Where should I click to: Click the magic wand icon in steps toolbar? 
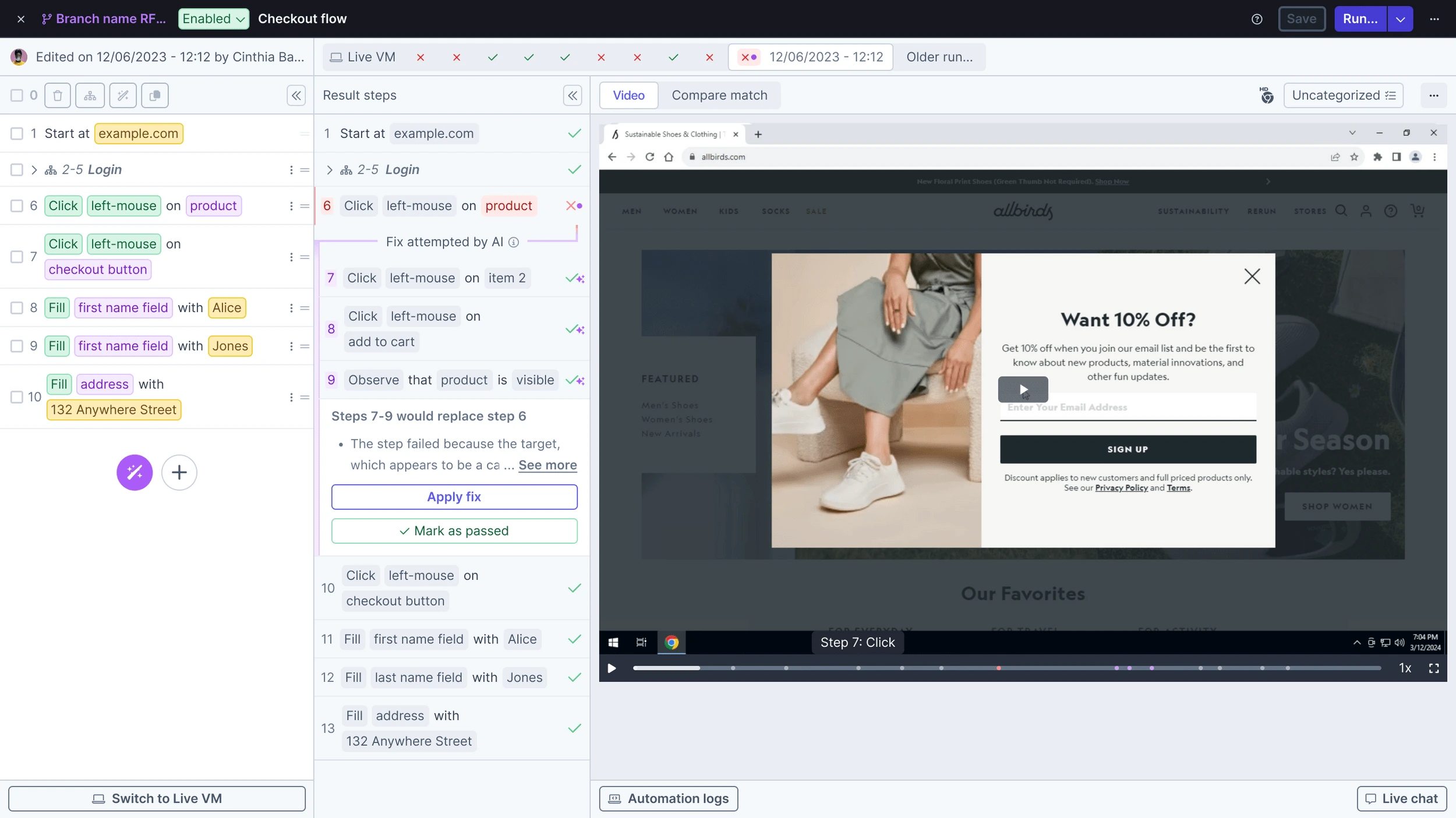122,95
